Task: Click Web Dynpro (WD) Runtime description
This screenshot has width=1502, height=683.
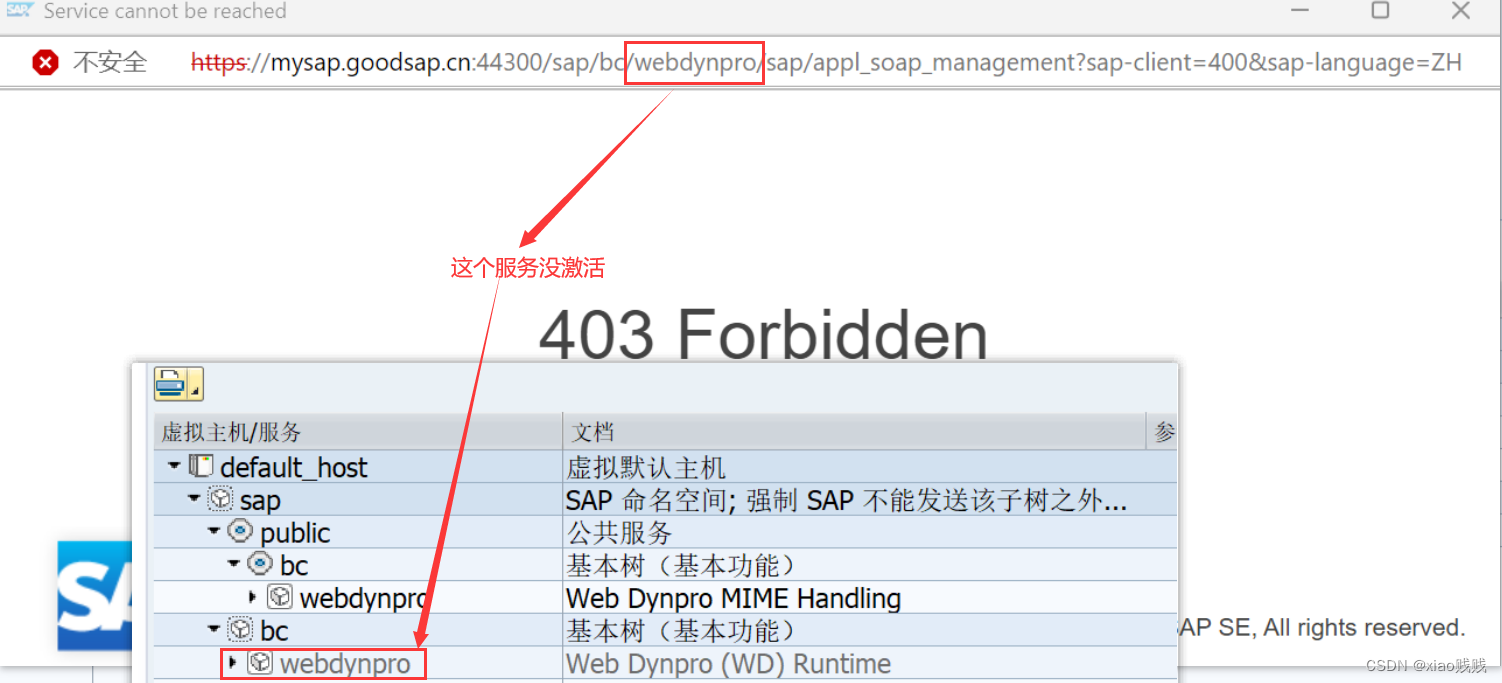Action: 728,664
